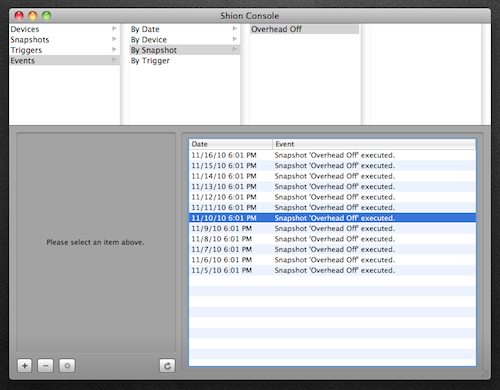Expand the Events row arrow
Screen dimensions: 500x390
pyautogui.click(x=114, y=60)
